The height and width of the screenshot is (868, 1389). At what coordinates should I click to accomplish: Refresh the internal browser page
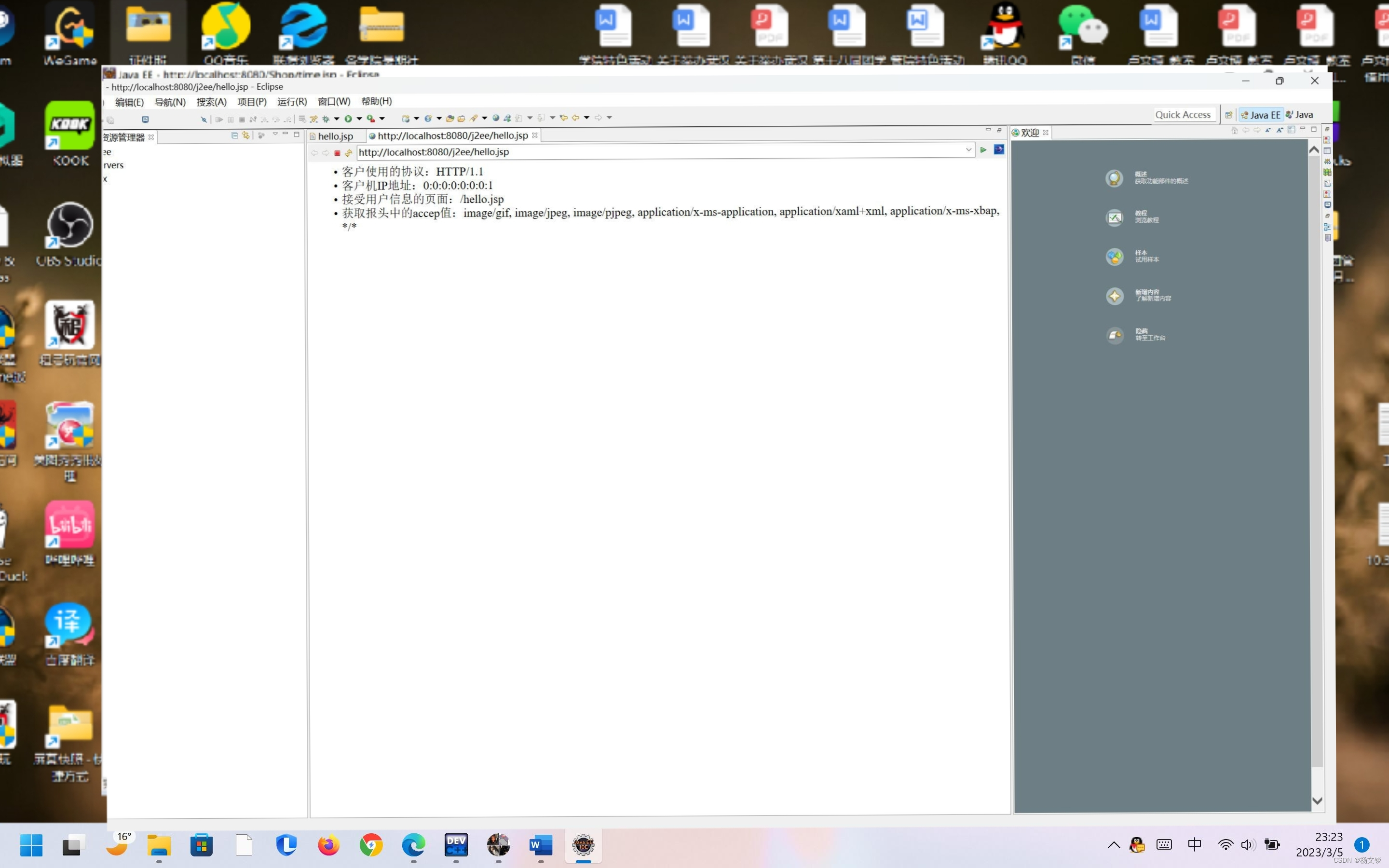point(348,153)
